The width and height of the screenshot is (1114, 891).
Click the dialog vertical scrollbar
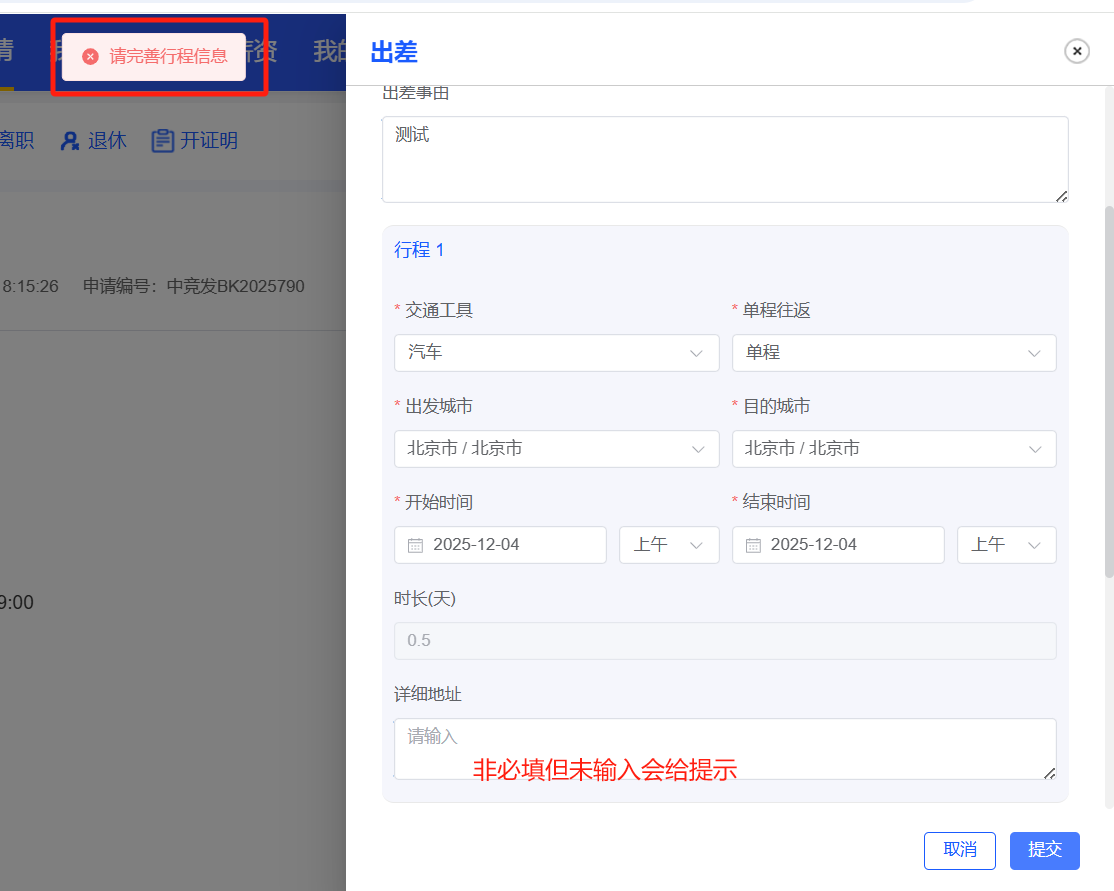1109,392
